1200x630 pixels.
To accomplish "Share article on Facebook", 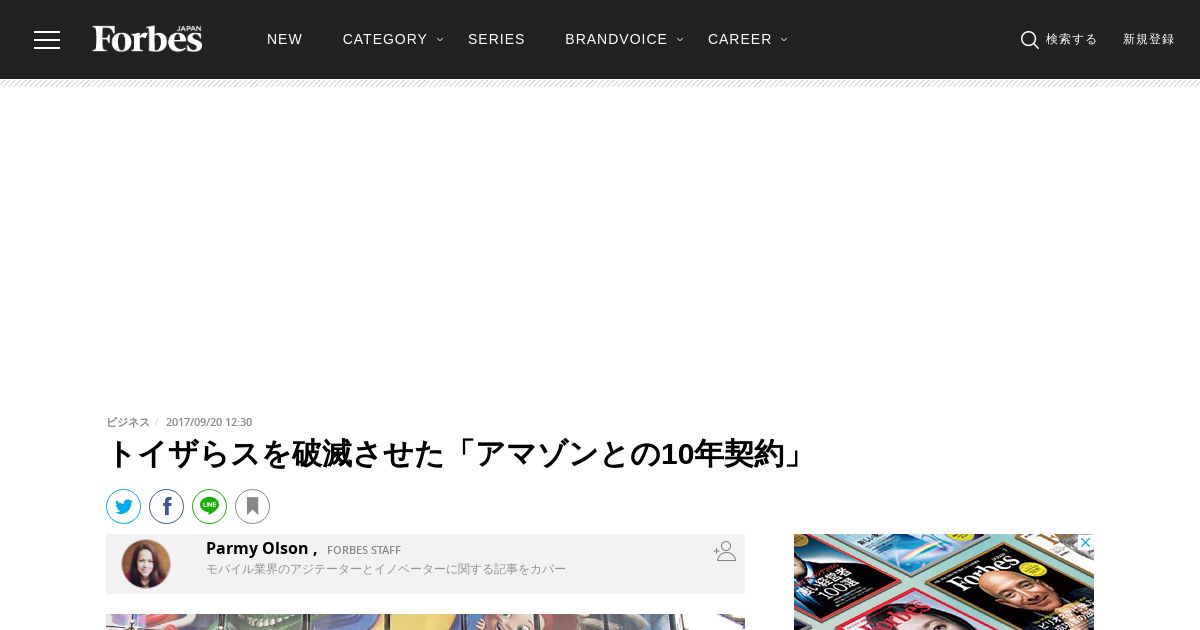I will point(167,506).
